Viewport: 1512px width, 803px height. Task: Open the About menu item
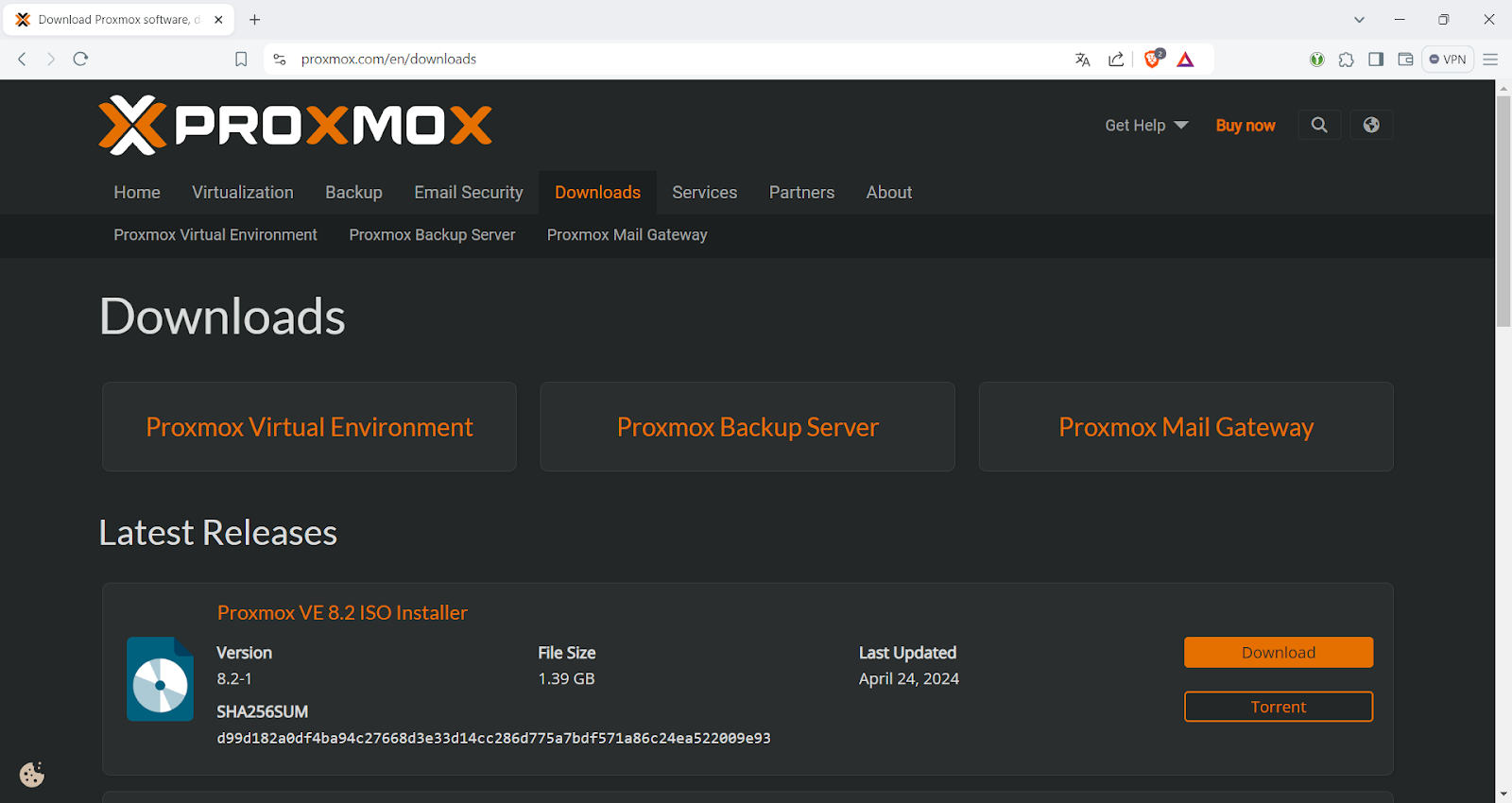click(x=889, y=193)
